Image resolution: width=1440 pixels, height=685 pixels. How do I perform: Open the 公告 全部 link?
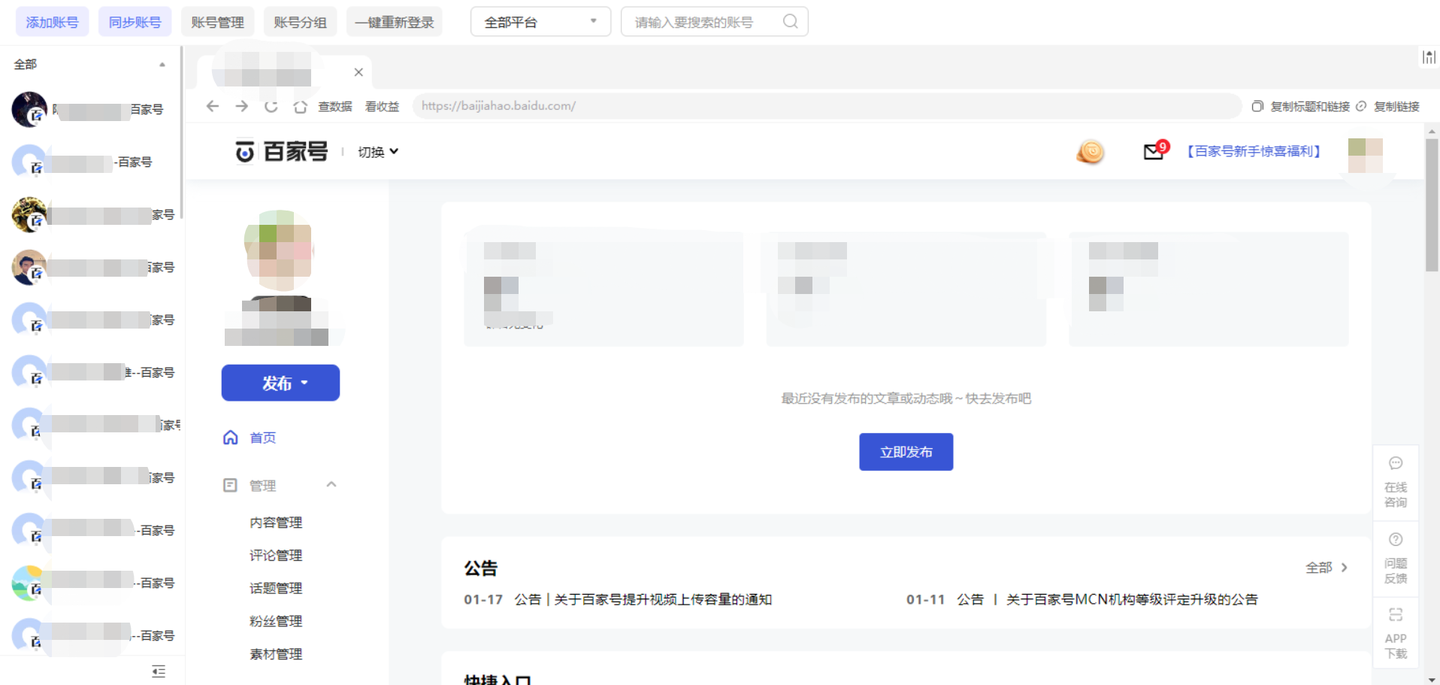[x=1325, y=566]
